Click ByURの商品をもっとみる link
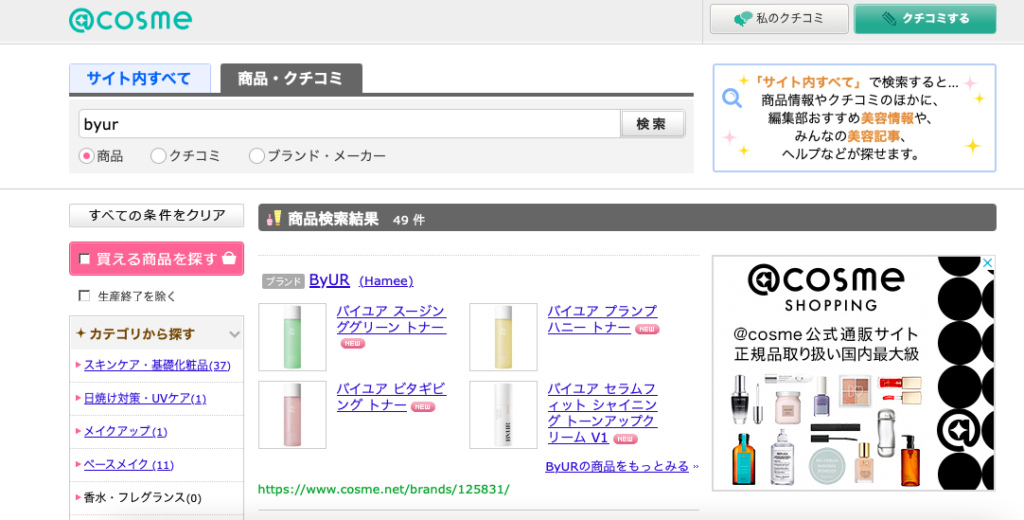 tap(617, 466)
